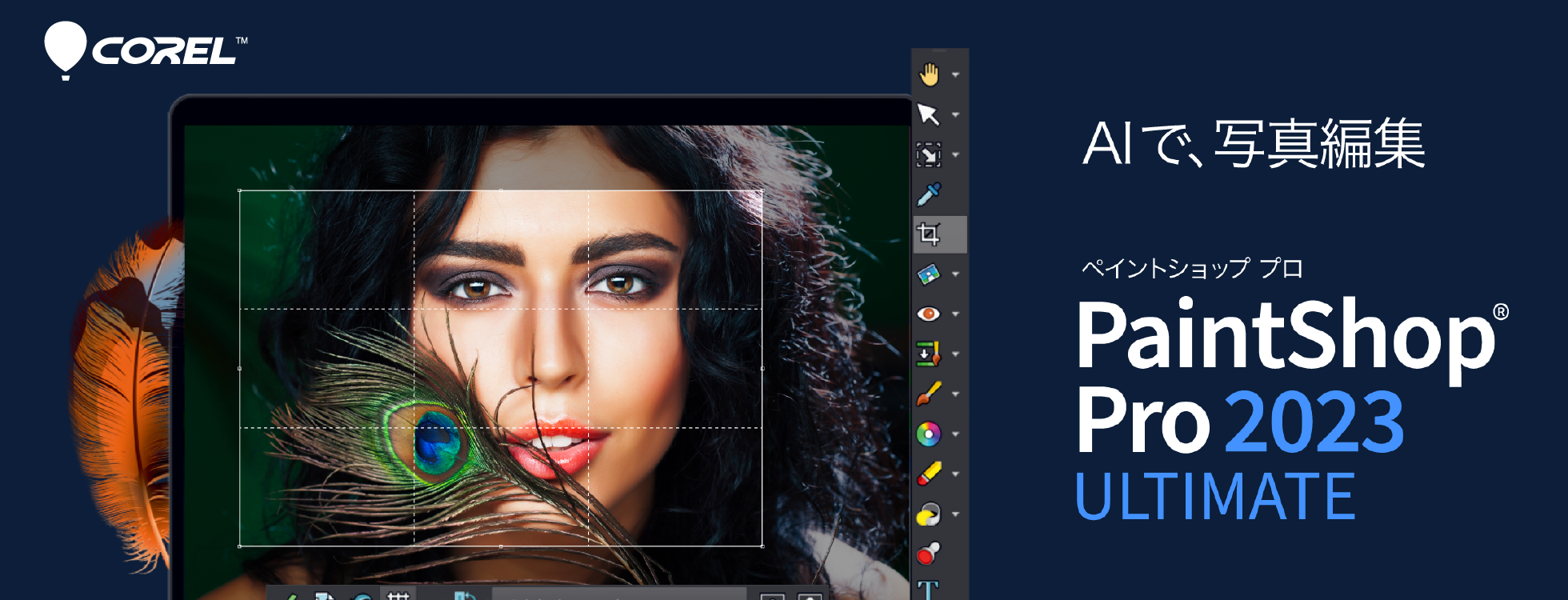The height and width of the screenshot is (600, 1568).
Task: Expand the Red Eye tool flyout arrow
Action: click(x=955, y=314)
